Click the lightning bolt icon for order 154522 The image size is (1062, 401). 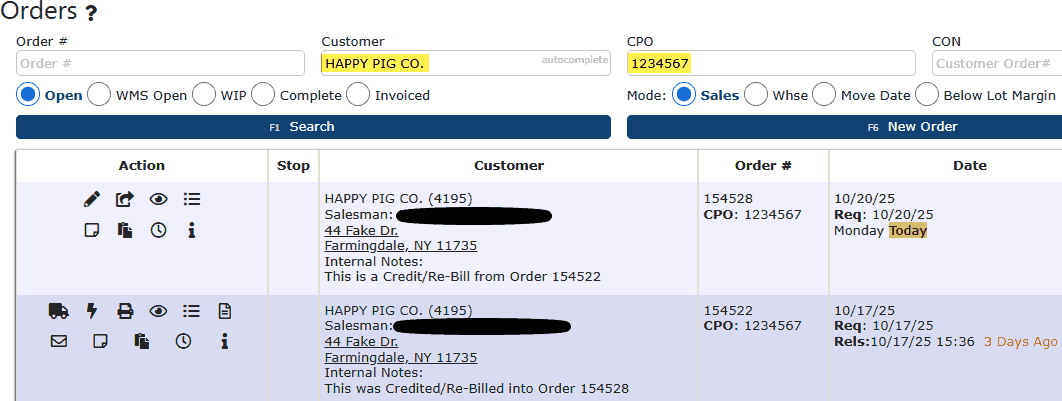coord(92,311)
